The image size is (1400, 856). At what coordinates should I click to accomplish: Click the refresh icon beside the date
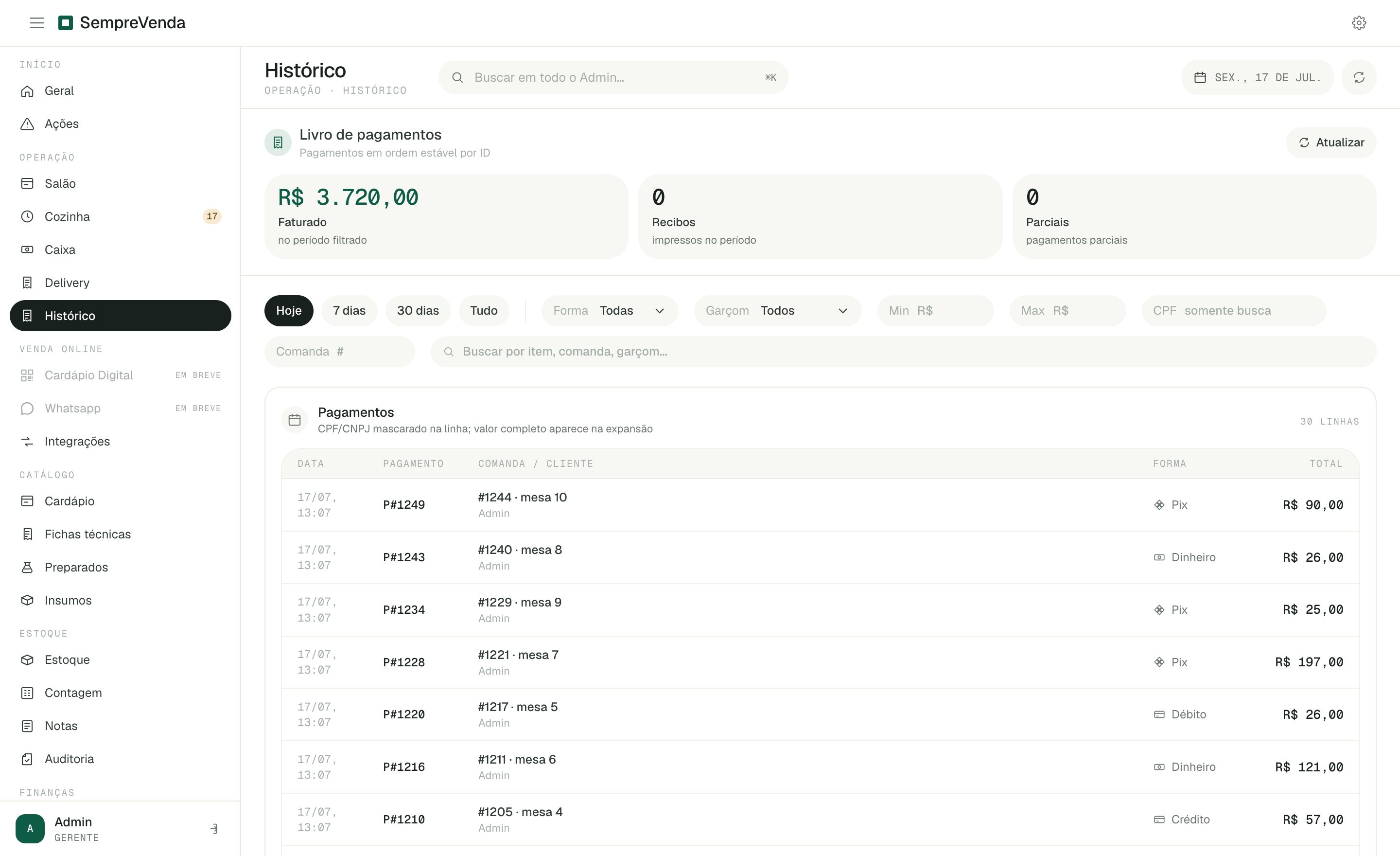[1359, 77]
